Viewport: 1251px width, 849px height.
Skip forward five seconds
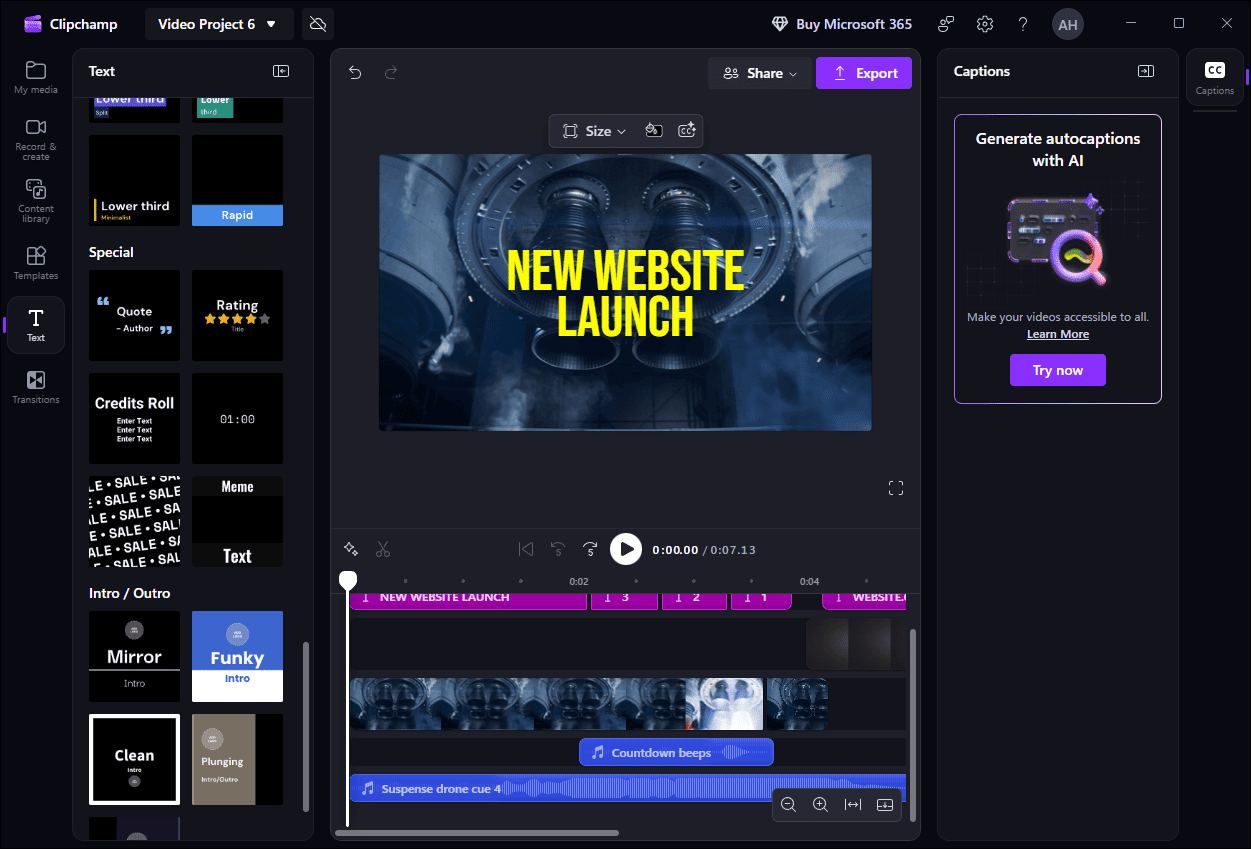591,548
